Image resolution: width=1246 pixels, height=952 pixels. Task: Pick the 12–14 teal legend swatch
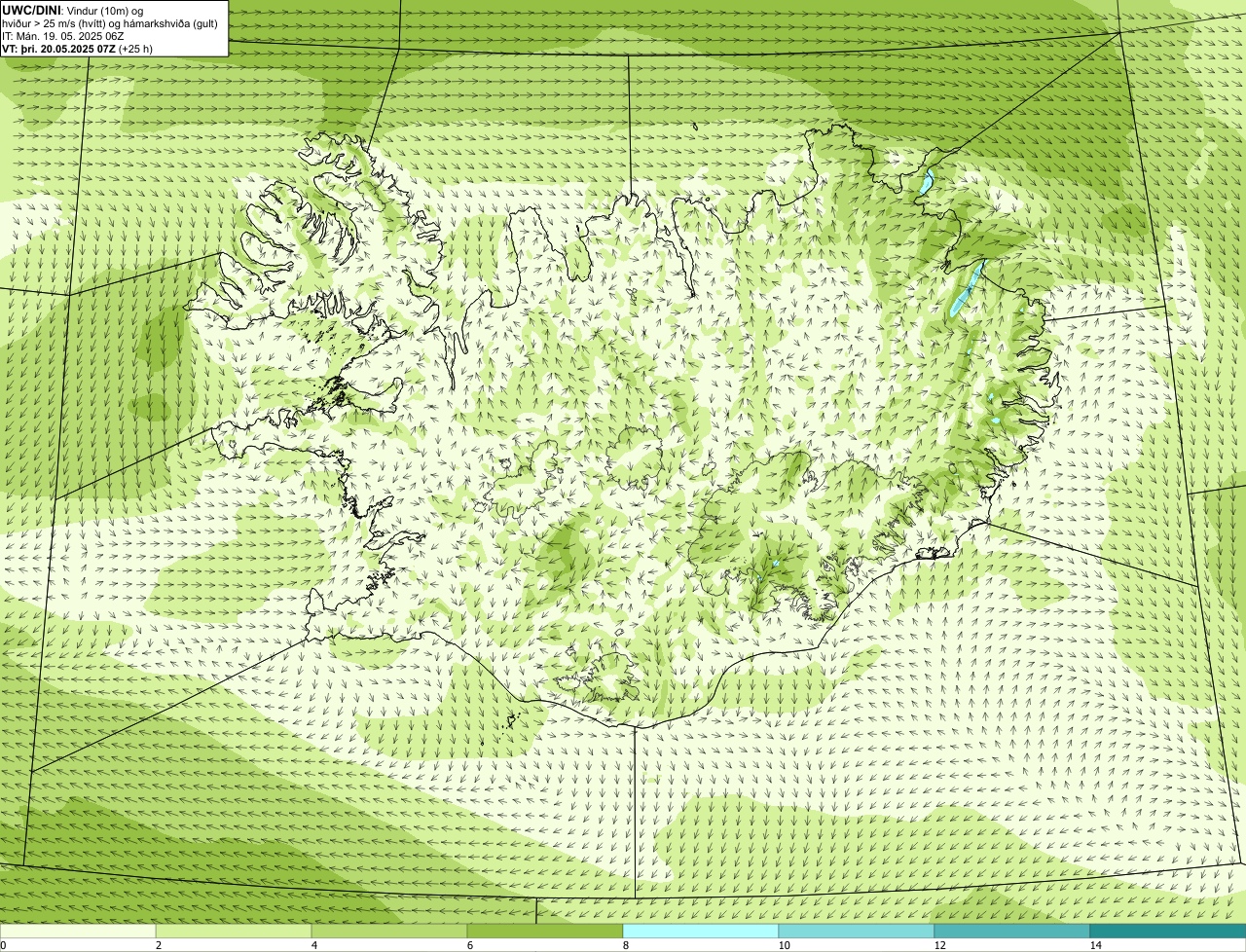(x=1012, y=931)
